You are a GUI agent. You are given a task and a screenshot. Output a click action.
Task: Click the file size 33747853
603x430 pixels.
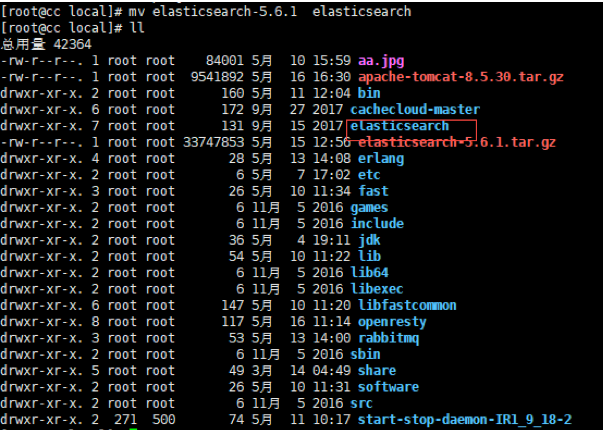(213, 142)
